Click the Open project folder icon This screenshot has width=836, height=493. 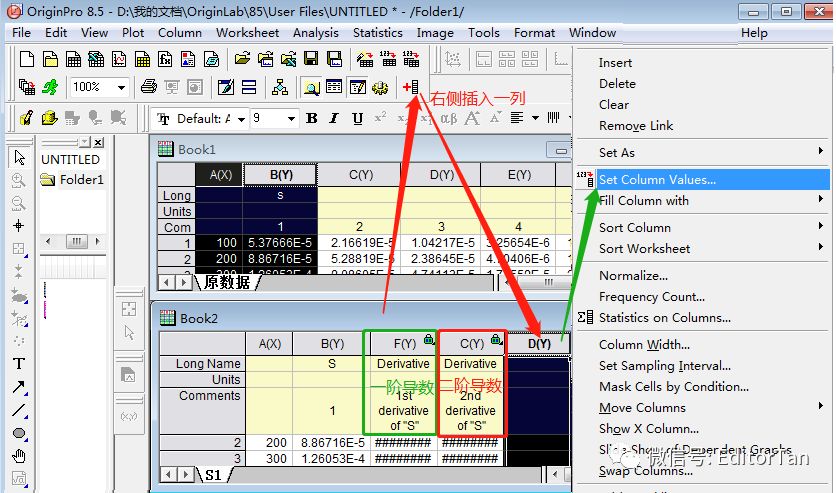[242, 59]
